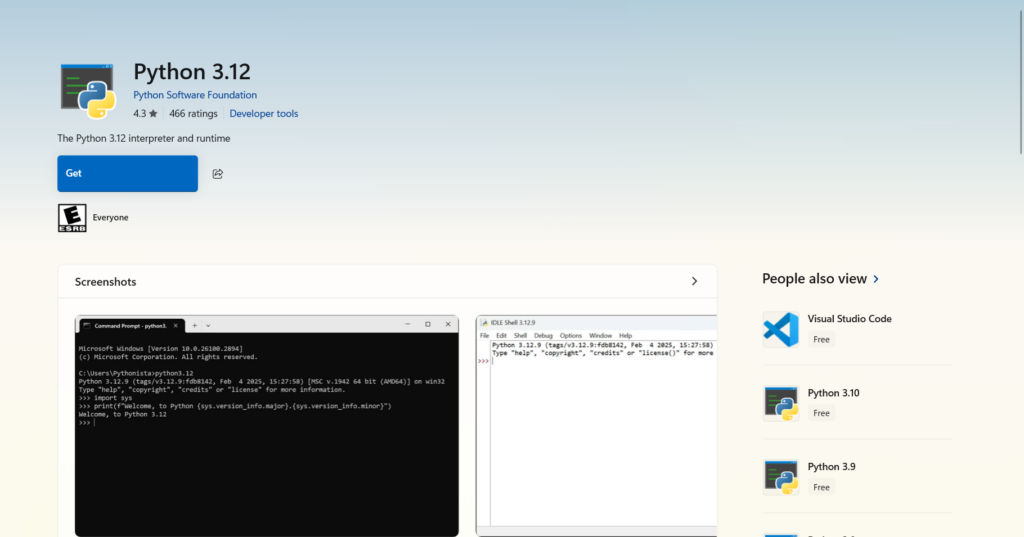
Task: Open the Developer tools category link
Action: tap(263, 114)
